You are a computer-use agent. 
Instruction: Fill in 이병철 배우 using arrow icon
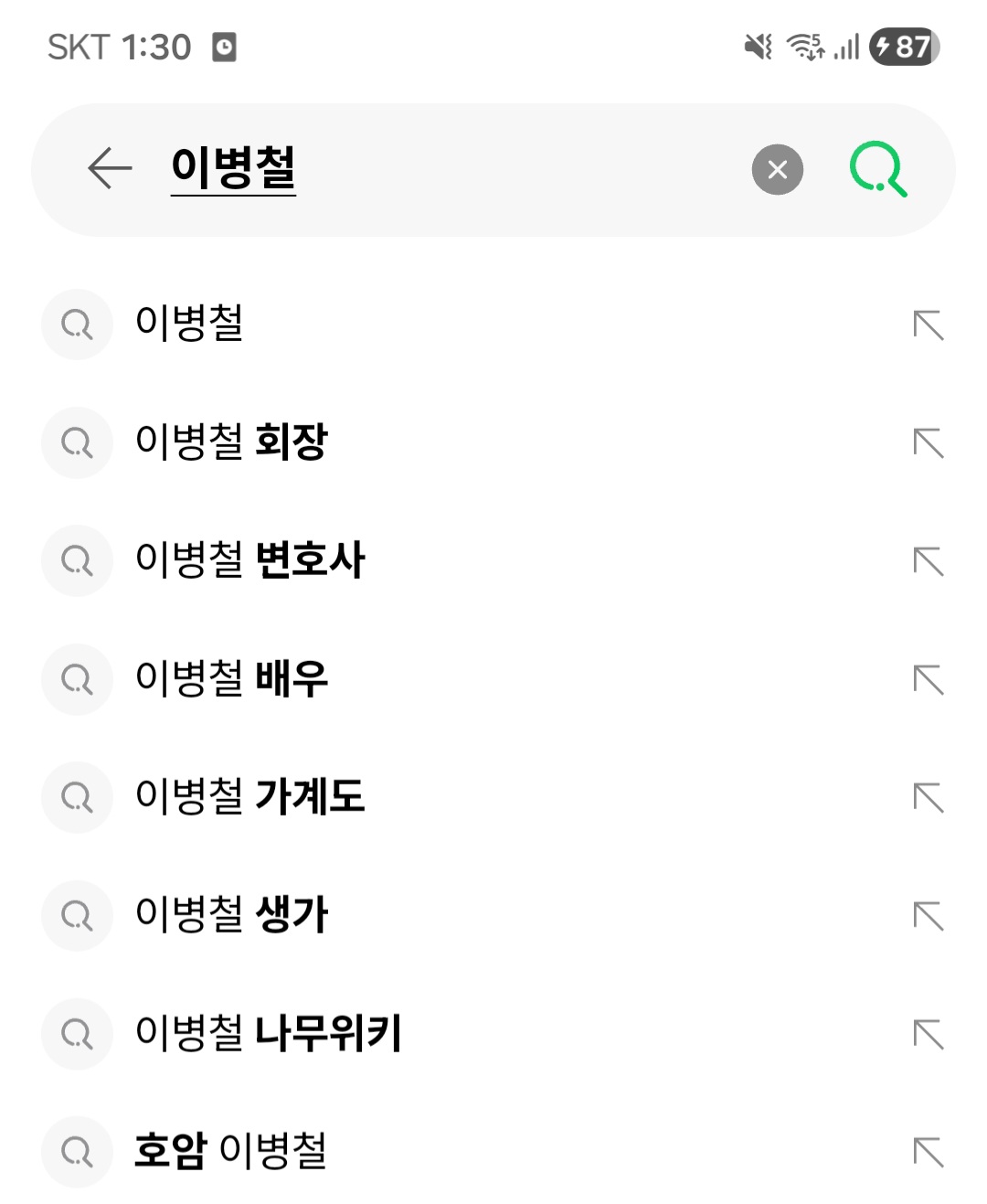point(929,679)
